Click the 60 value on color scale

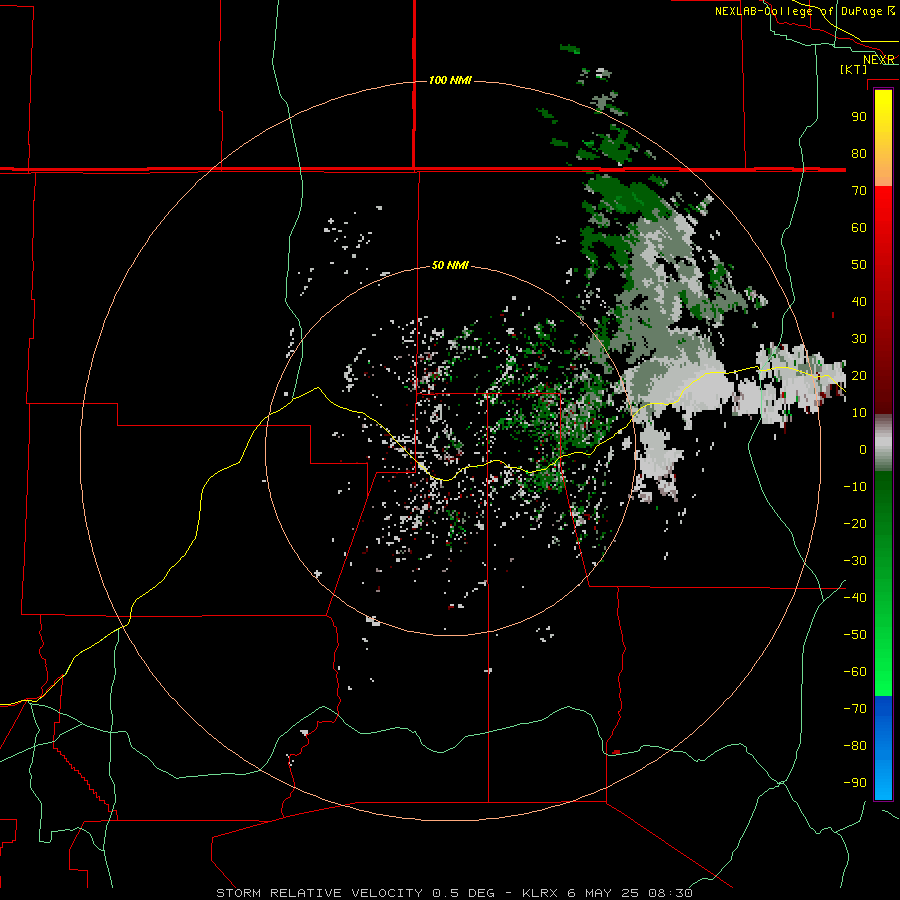click(x=859, y=227)
